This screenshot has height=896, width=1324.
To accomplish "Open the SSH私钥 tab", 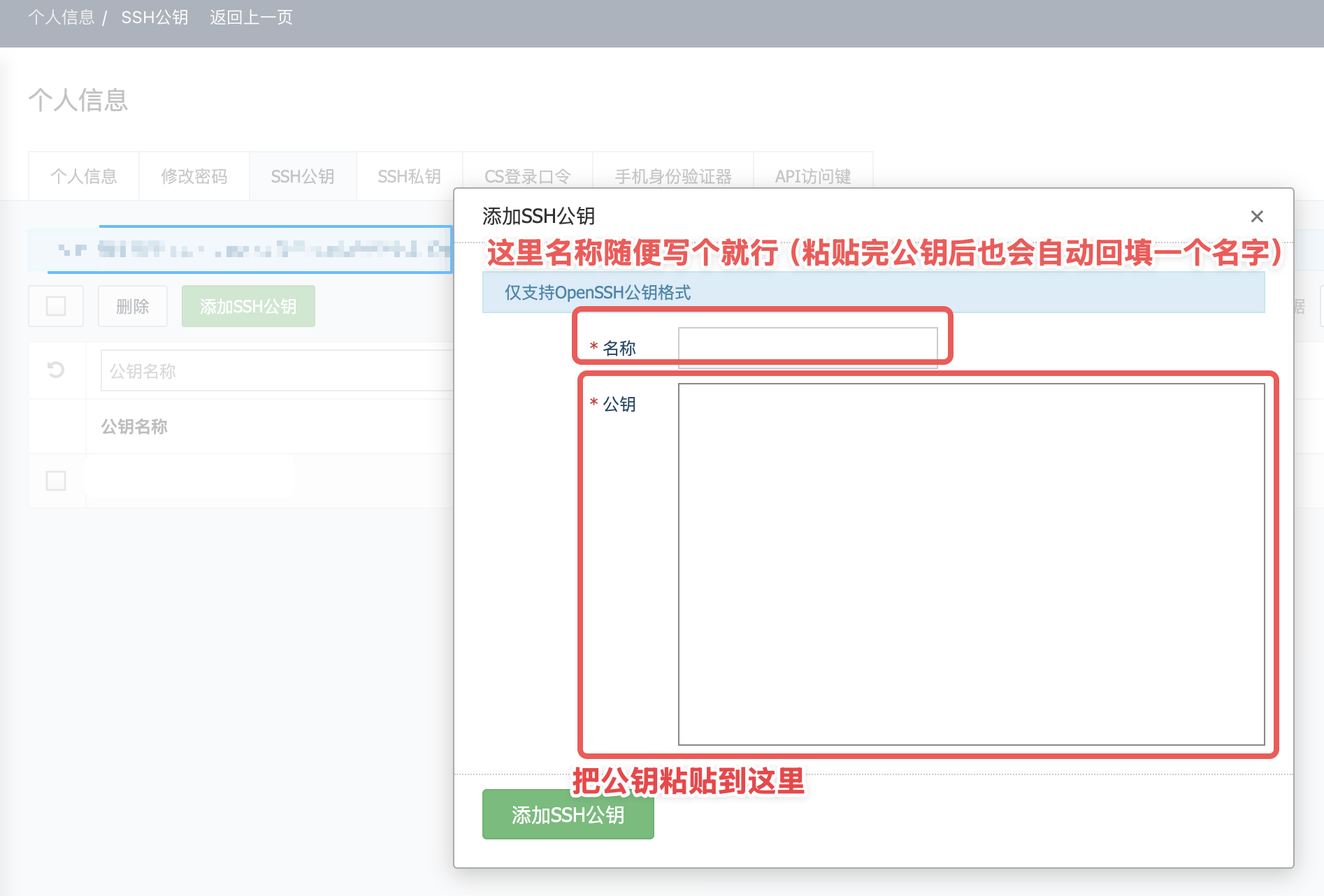I will pyautogui.click(x=410, y=177).
